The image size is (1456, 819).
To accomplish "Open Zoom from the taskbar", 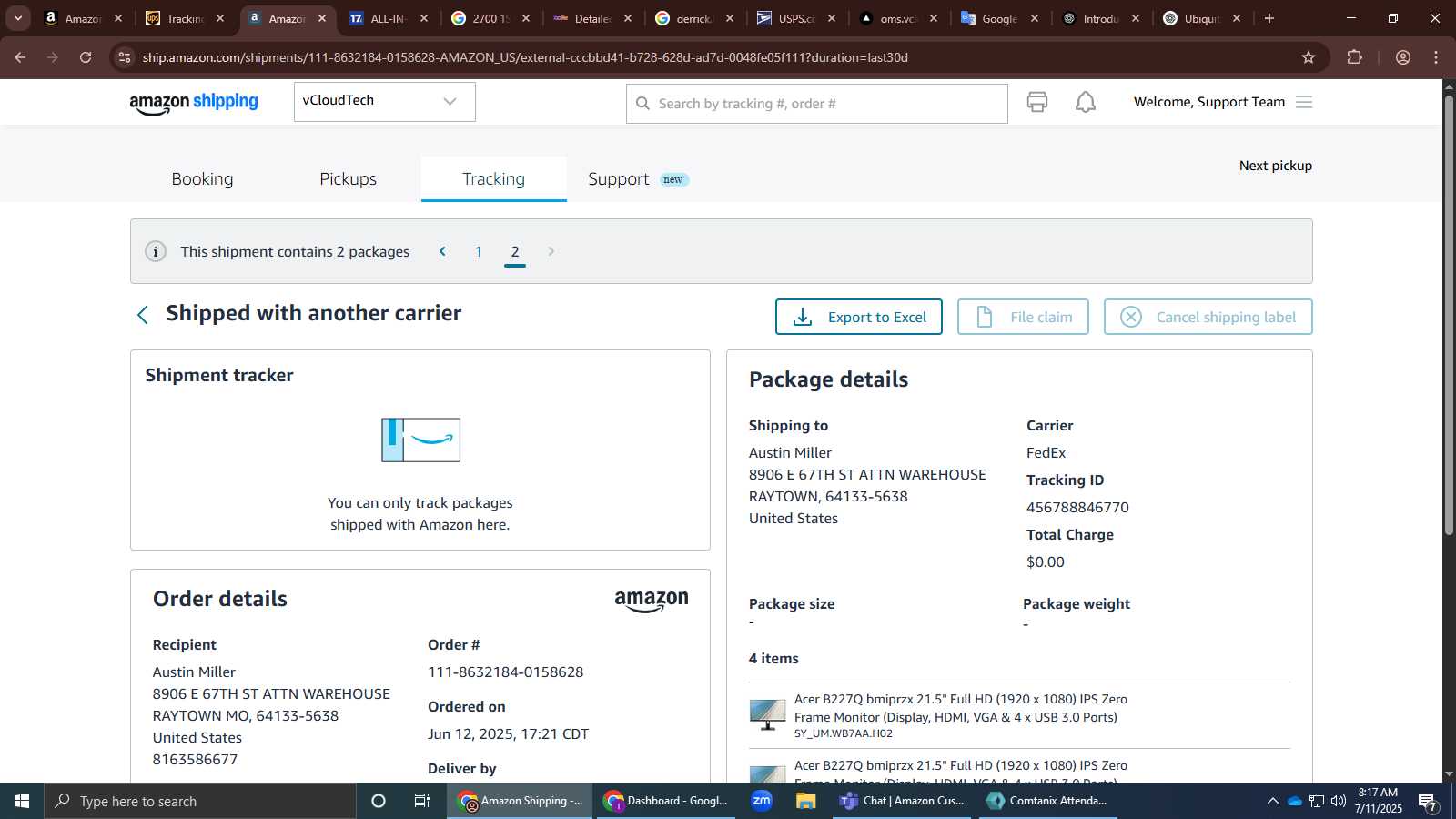I will [x=762, y=801].
